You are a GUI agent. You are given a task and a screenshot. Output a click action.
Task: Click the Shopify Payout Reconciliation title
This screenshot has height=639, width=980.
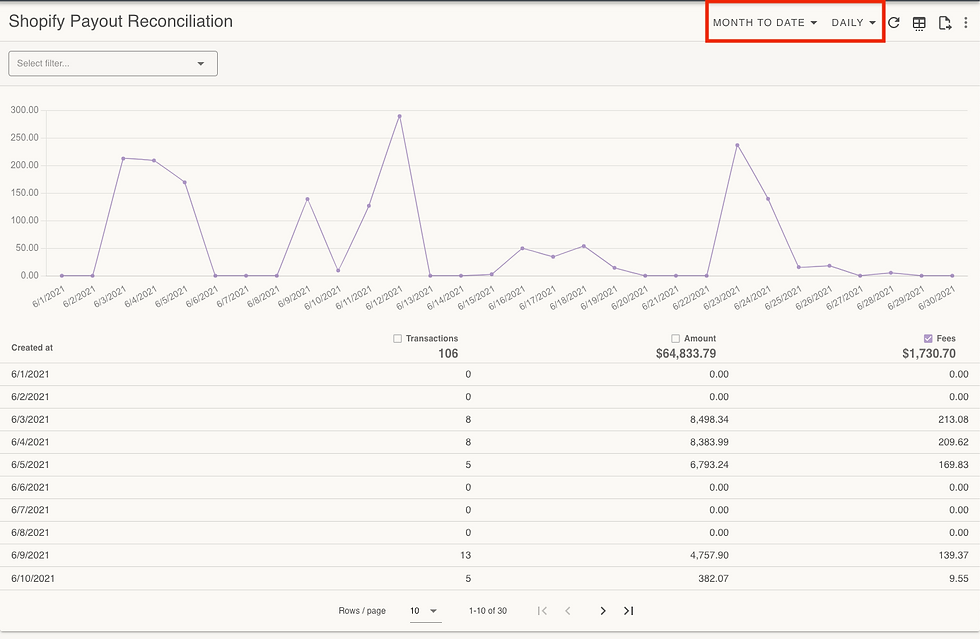[121, 21]
